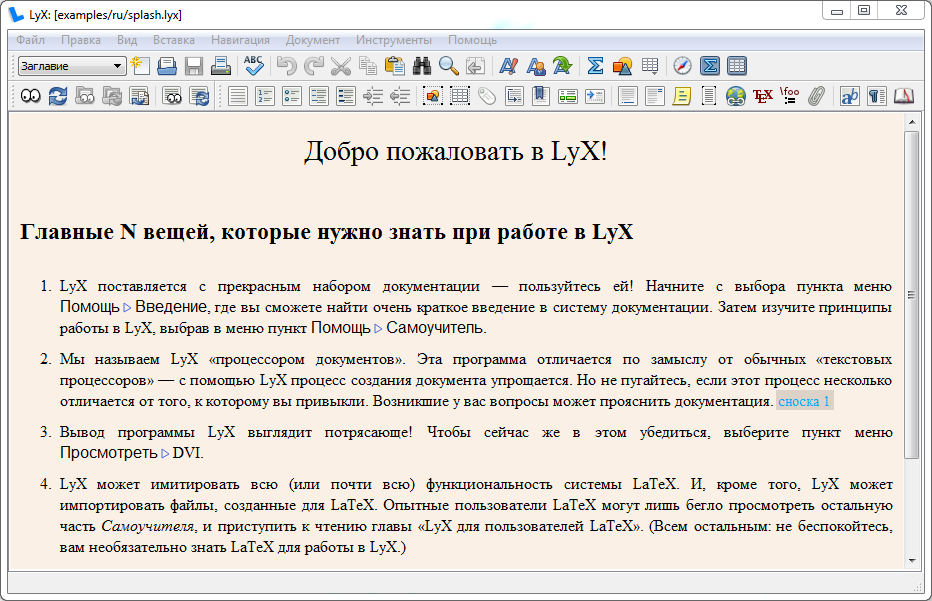The image size is (932, 601).
Task: Open the thesaurus with the open book icon
Action: pos(903,96)
